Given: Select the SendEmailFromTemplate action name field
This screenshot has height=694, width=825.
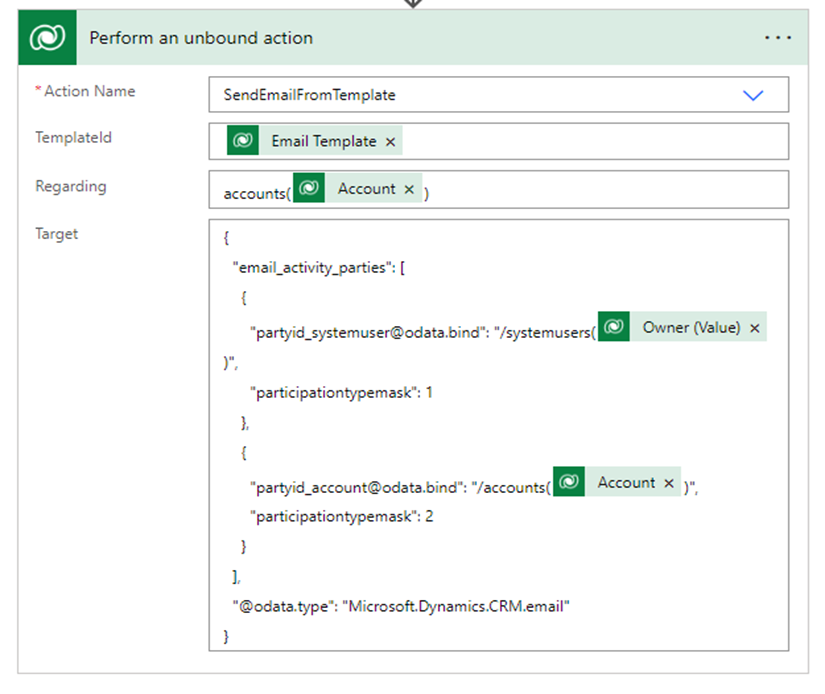Looking at the screenshot, I should pyautogui.click(x=450, y=95).
